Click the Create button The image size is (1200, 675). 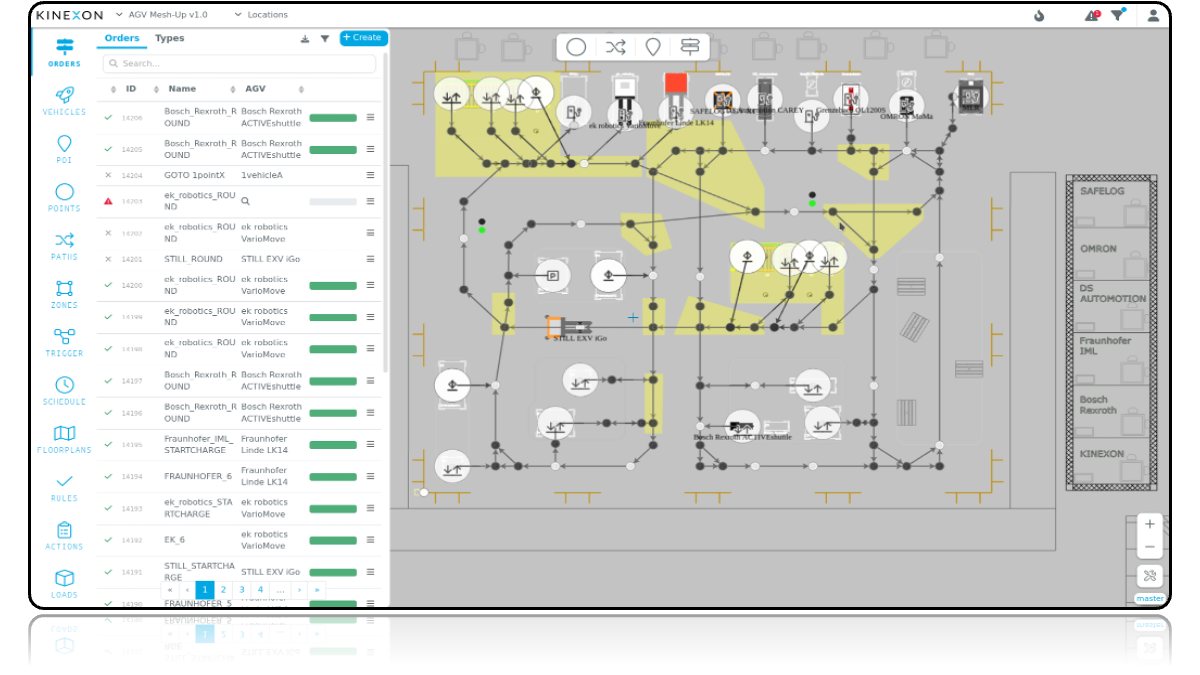363,38
